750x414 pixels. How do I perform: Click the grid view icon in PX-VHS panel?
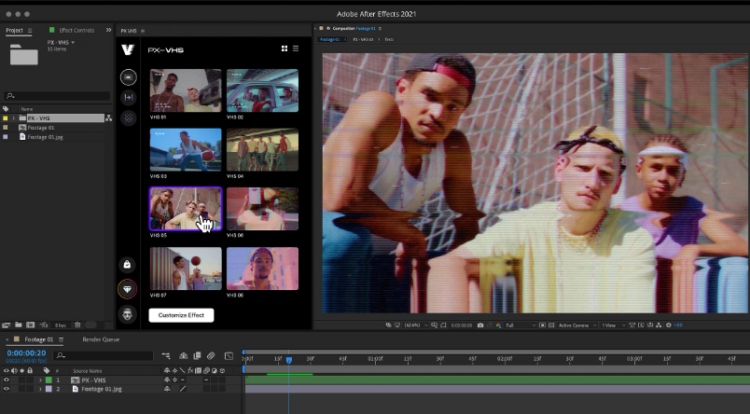pyautogui.click(x=284, y=48)
